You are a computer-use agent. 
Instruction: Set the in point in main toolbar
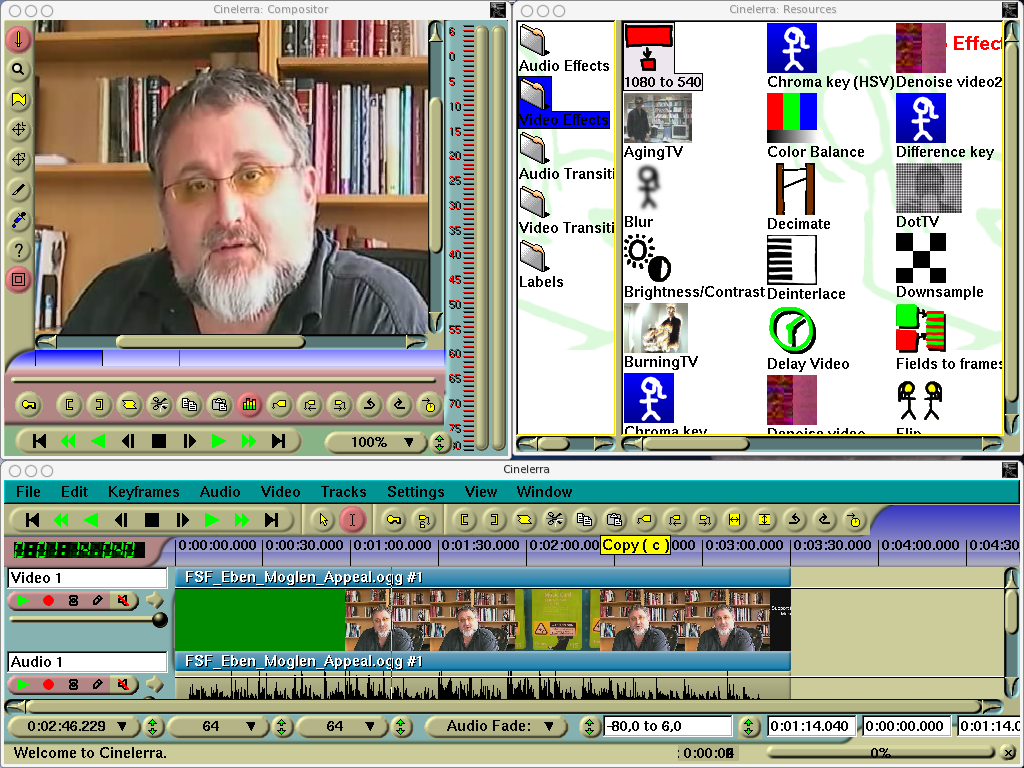(464, 520)
